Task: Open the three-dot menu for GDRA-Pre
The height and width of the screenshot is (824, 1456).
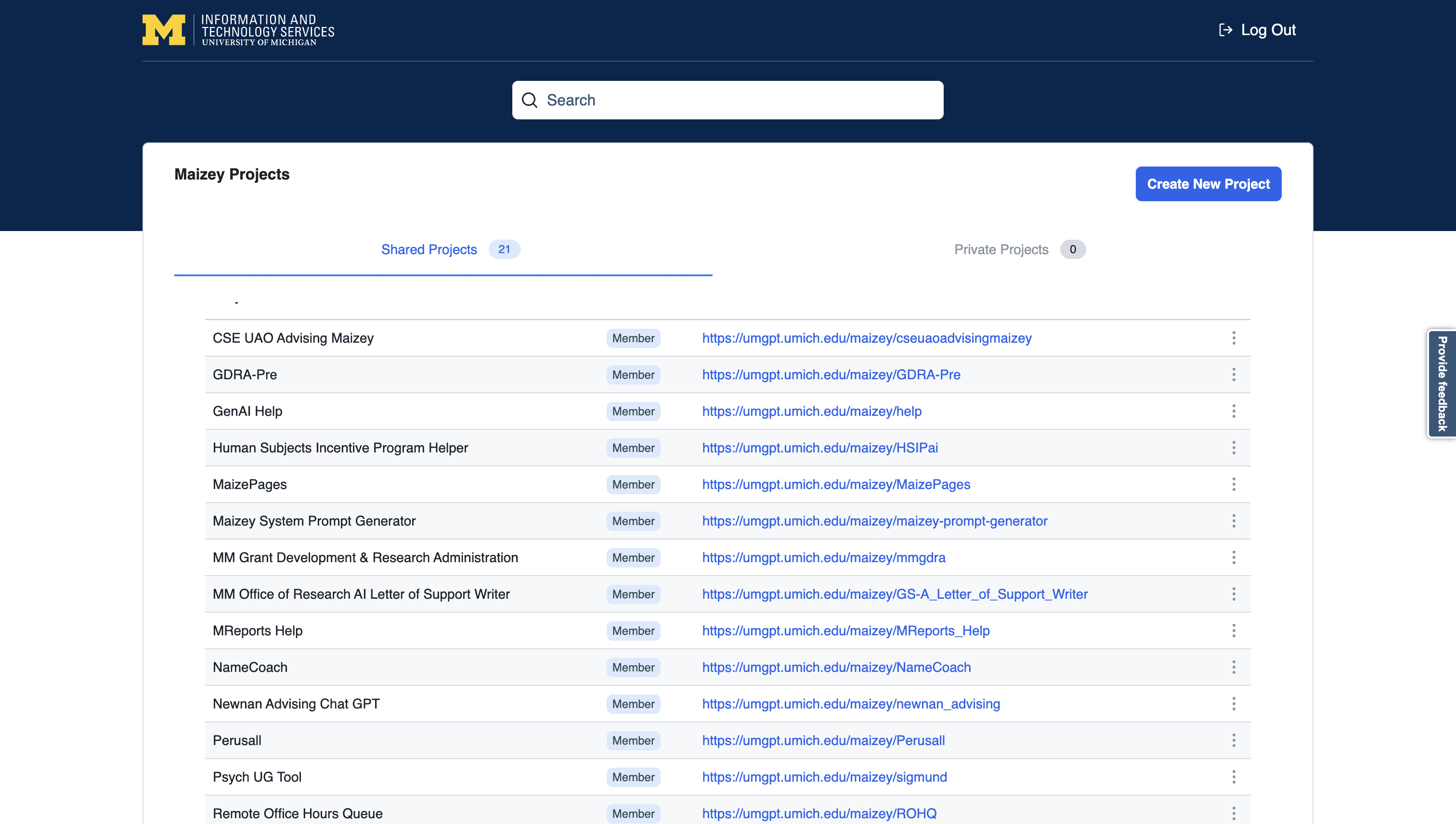Action: [1234, 374]
